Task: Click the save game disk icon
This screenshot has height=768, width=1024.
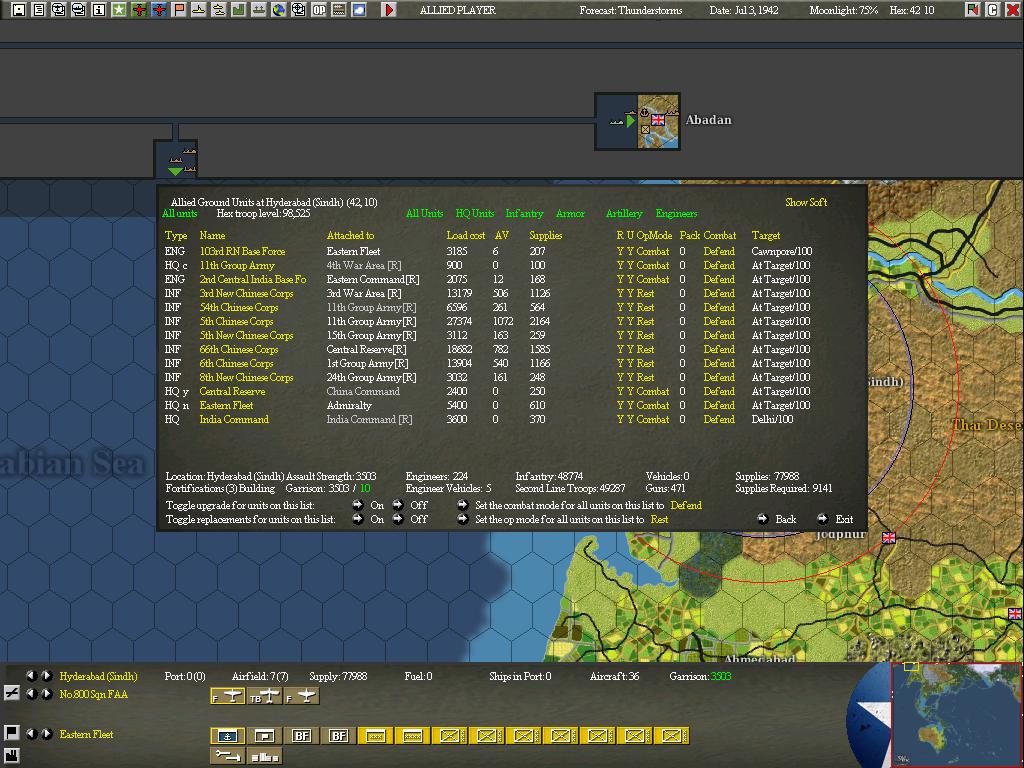Action: (x=19, y=10)
